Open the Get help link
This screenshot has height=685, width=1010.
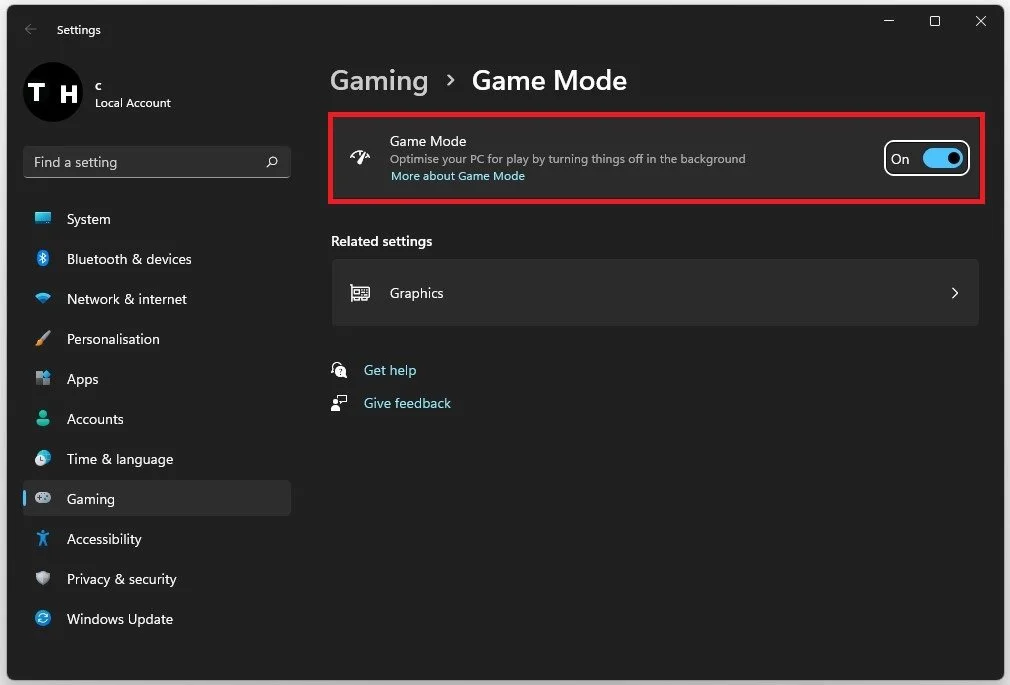click(390, 370)
